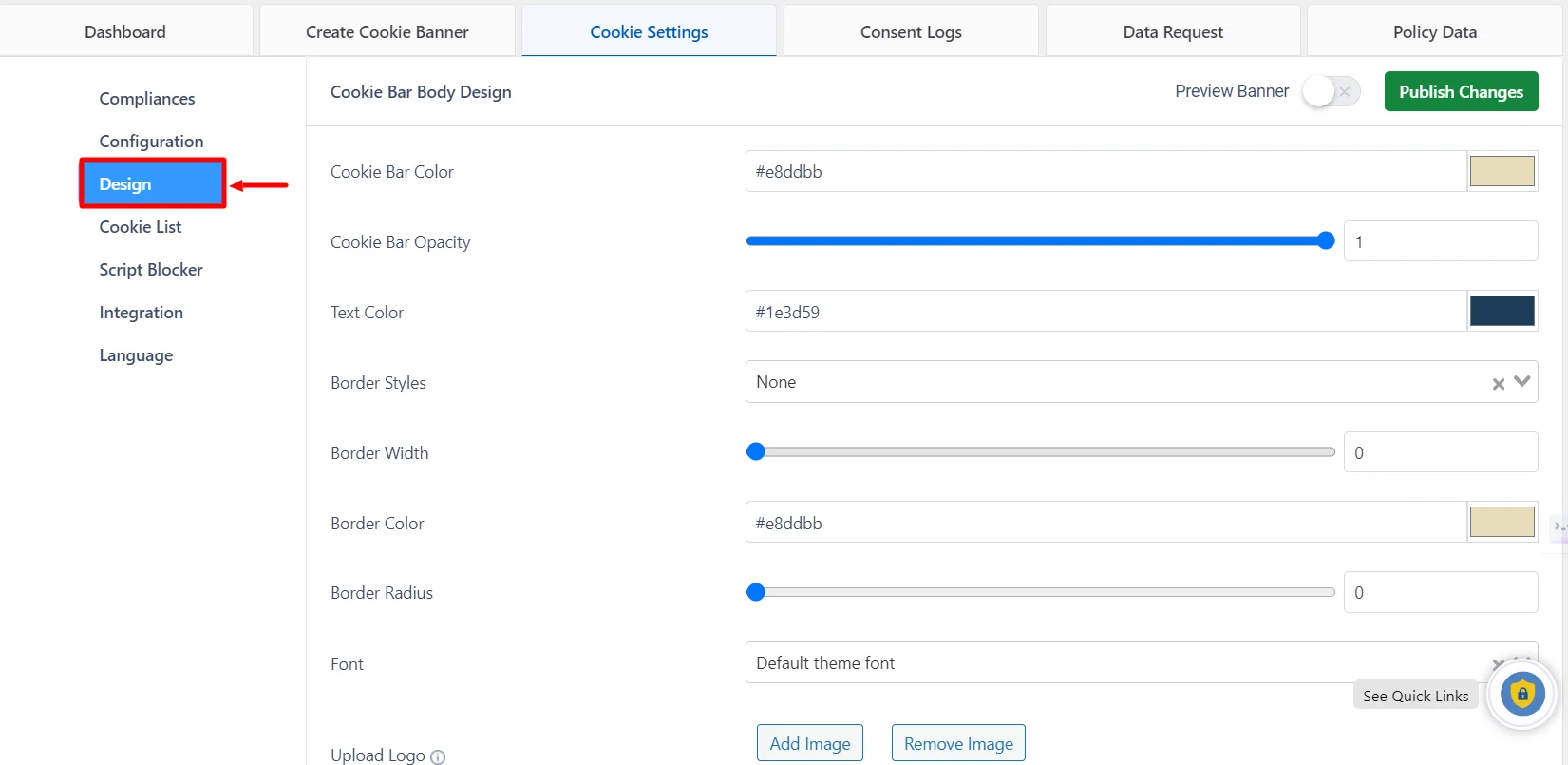Click the Cookie Bar Color hex field
The width and height of the screenshot is (1568, 765).
pyautogui.click(x=1105, y=171)
